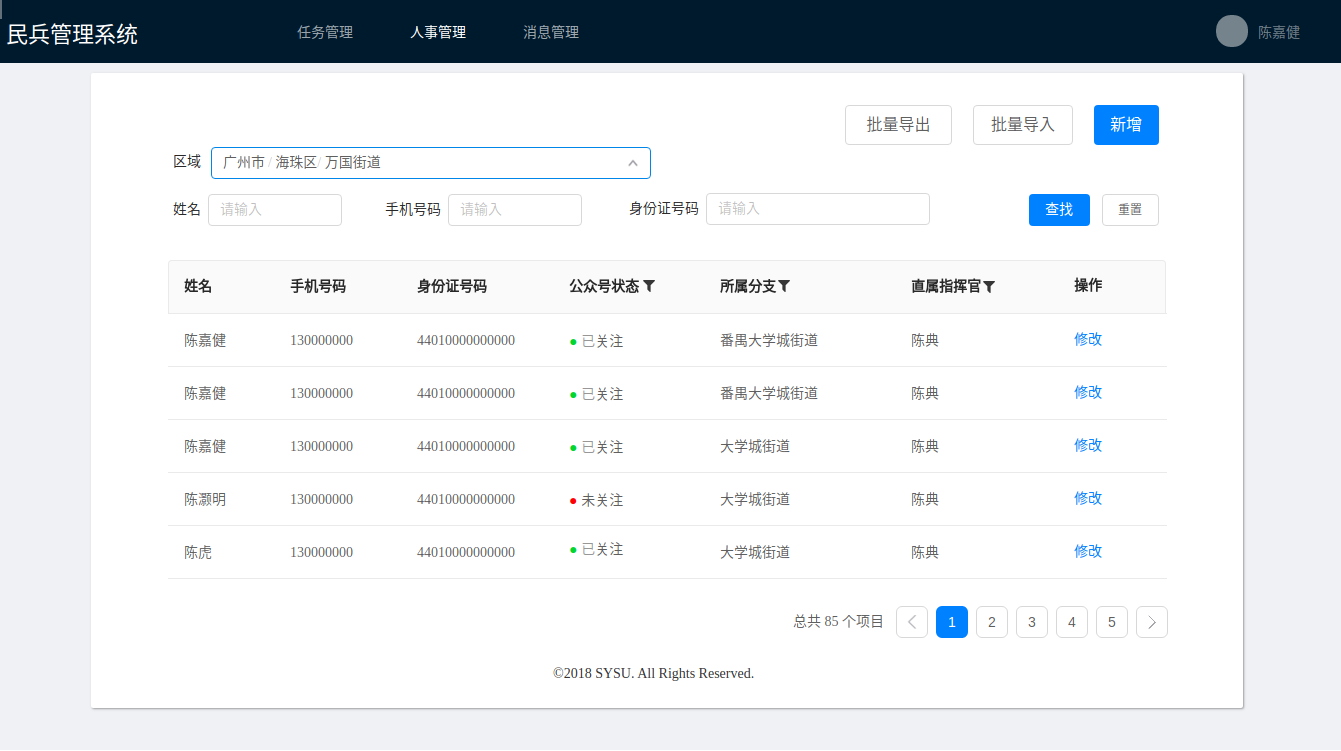1341x751 pixels.
Task: Click 总共 85 个项目 total count text
Action: click(x=839, y=622)
